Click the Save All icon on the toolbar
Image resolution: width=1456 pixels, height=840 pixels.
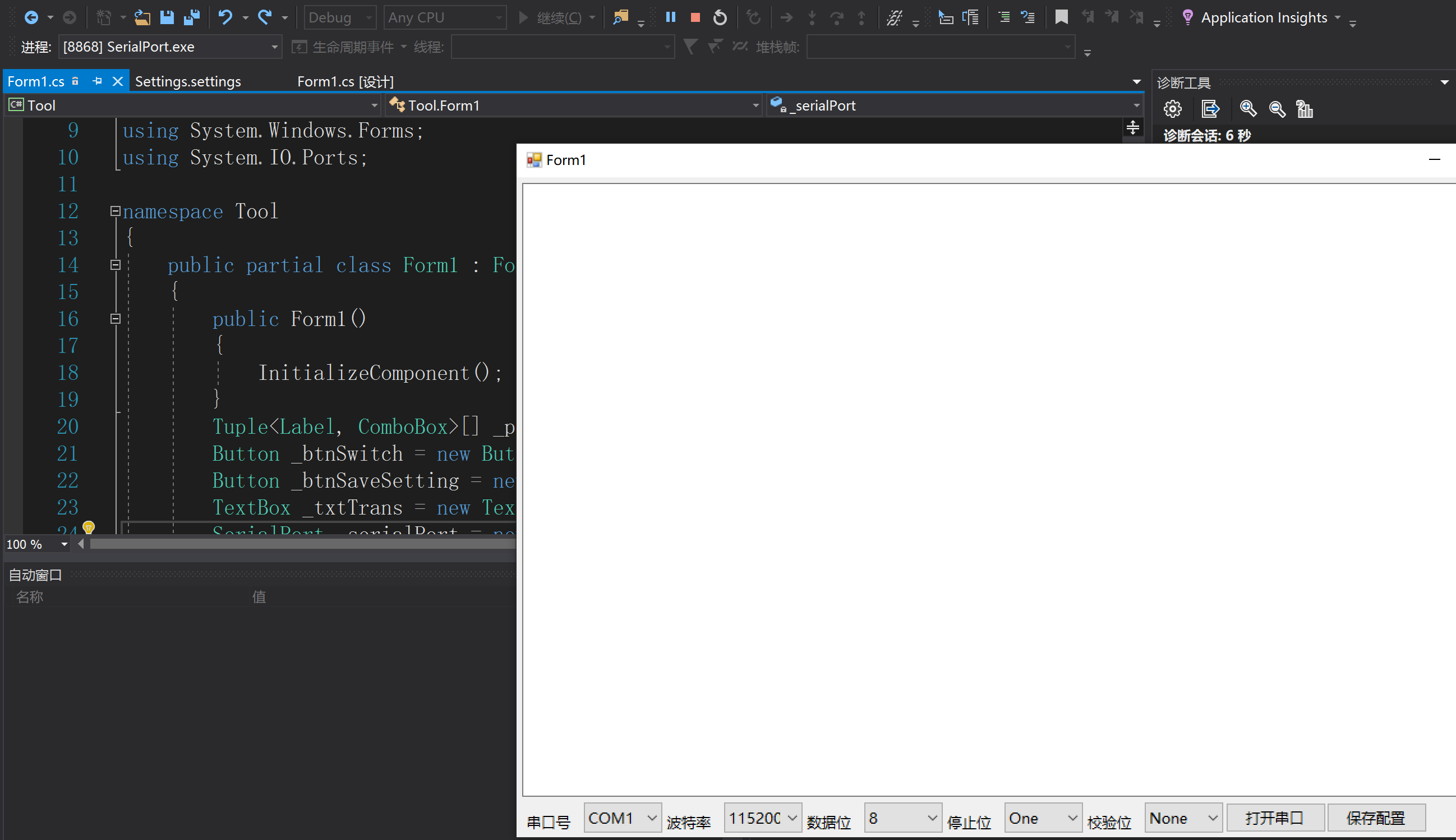191,17
